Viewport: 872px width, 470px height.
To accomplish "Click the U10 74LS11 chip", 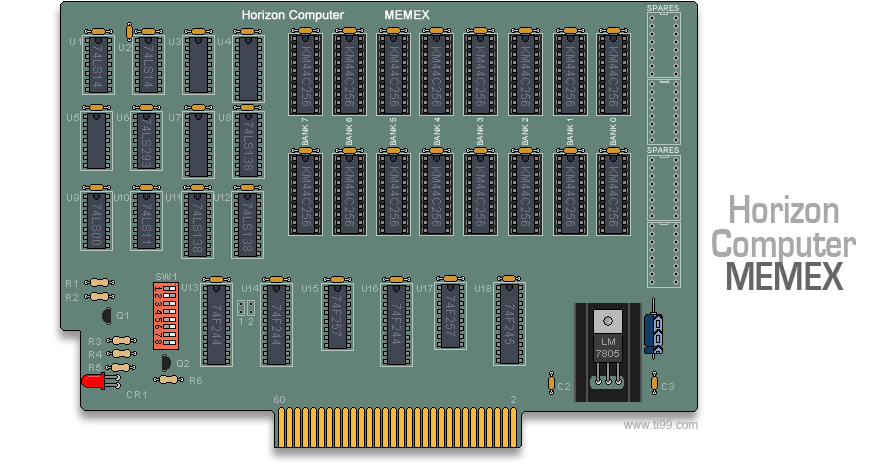I will pos(147,220).
